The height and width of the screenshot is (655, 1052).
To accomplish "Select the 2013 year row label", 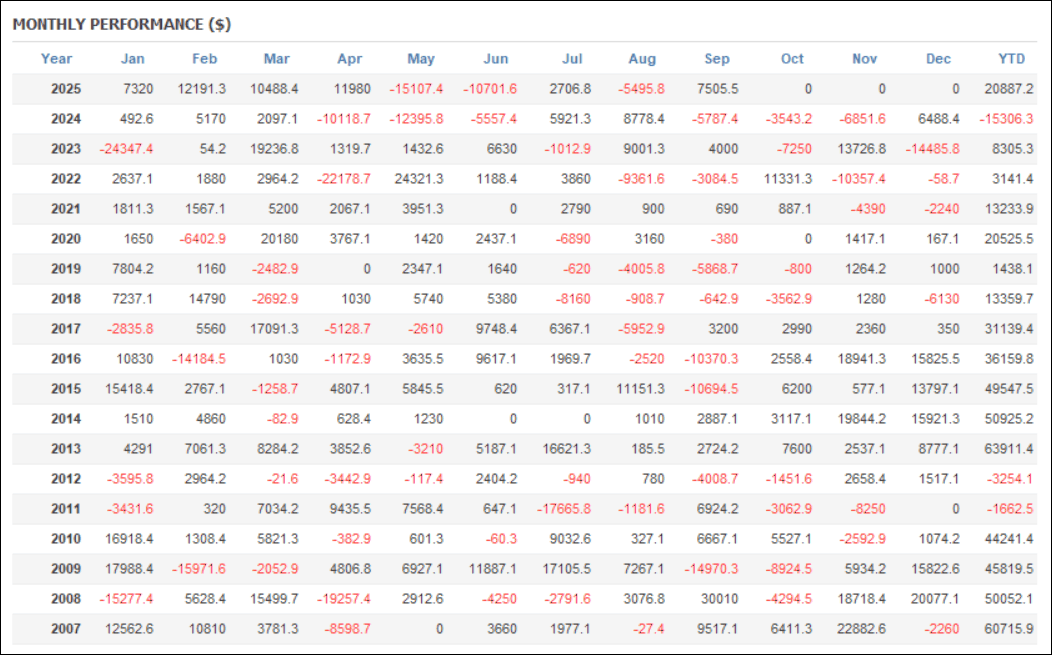I will (x=66, y=450).
